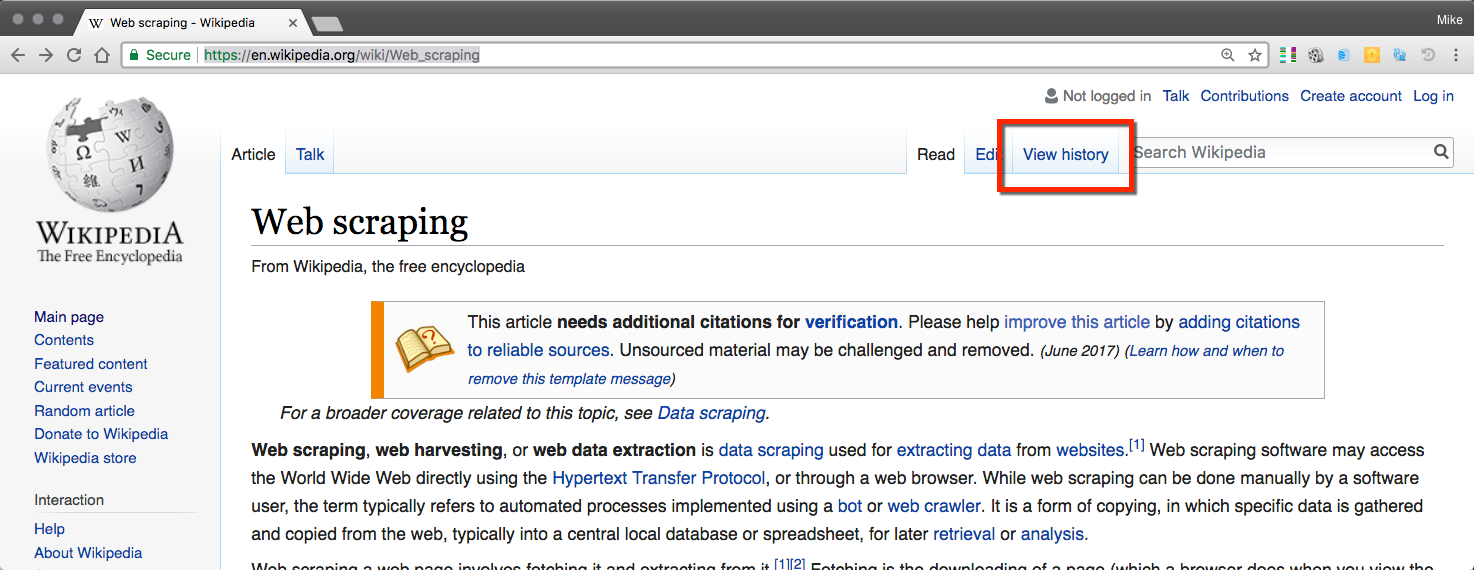Click the Log in link
Screen dimensions: 1474x570
point(1433,96)
